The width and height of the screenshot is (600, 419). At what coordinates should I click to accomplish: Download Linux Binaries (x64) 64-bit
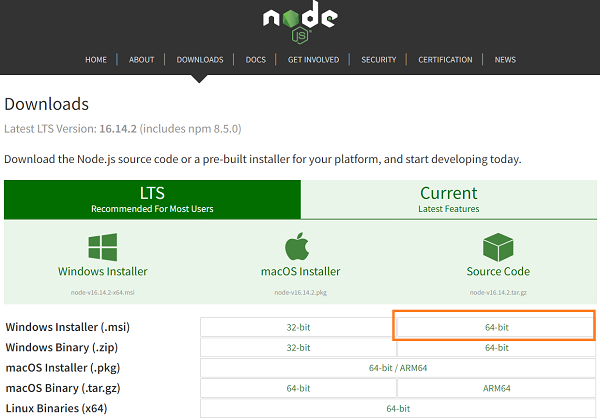tap(398, 408)
